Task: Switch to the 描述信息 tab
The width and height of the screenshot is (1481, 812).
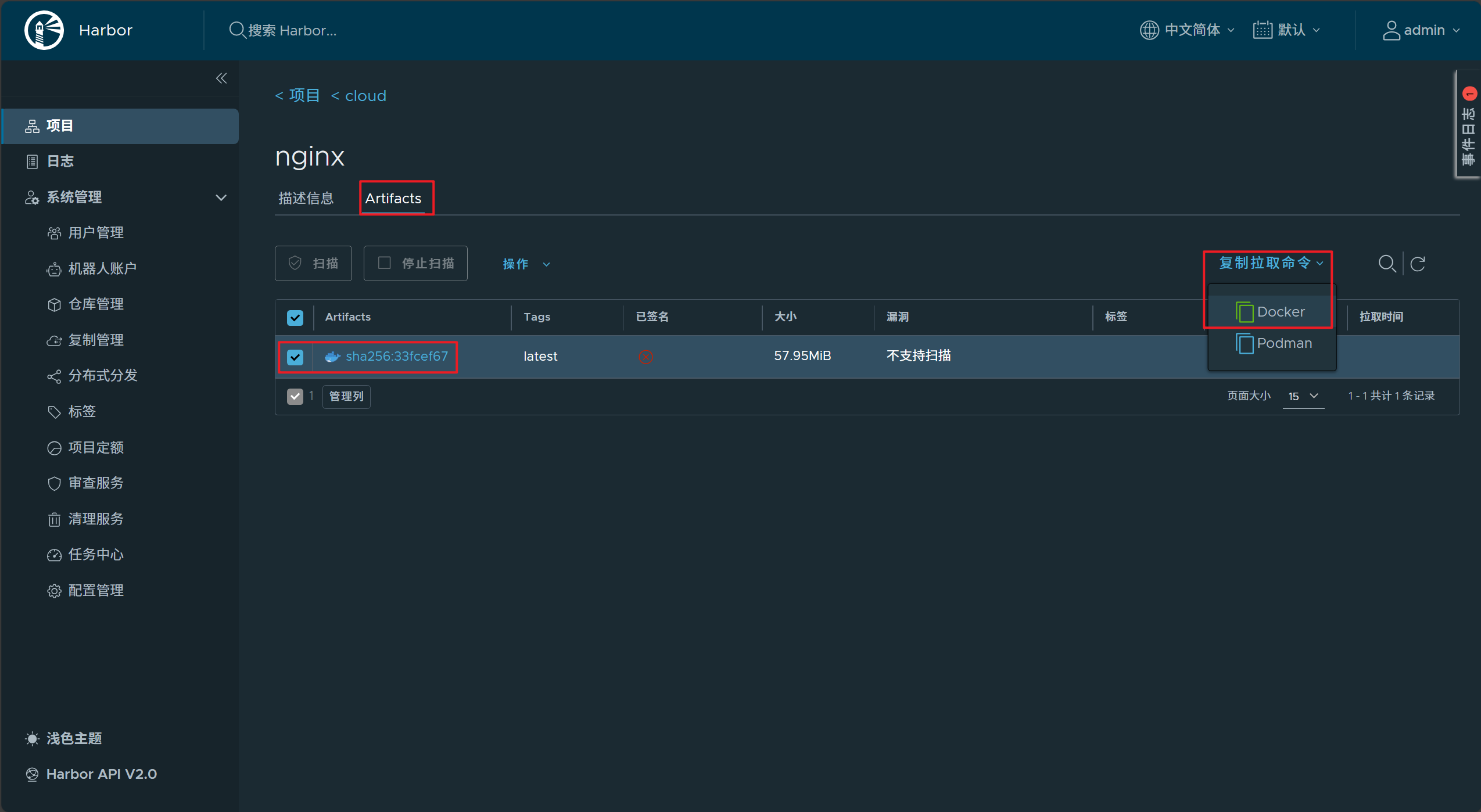Action: coord(306,198)
